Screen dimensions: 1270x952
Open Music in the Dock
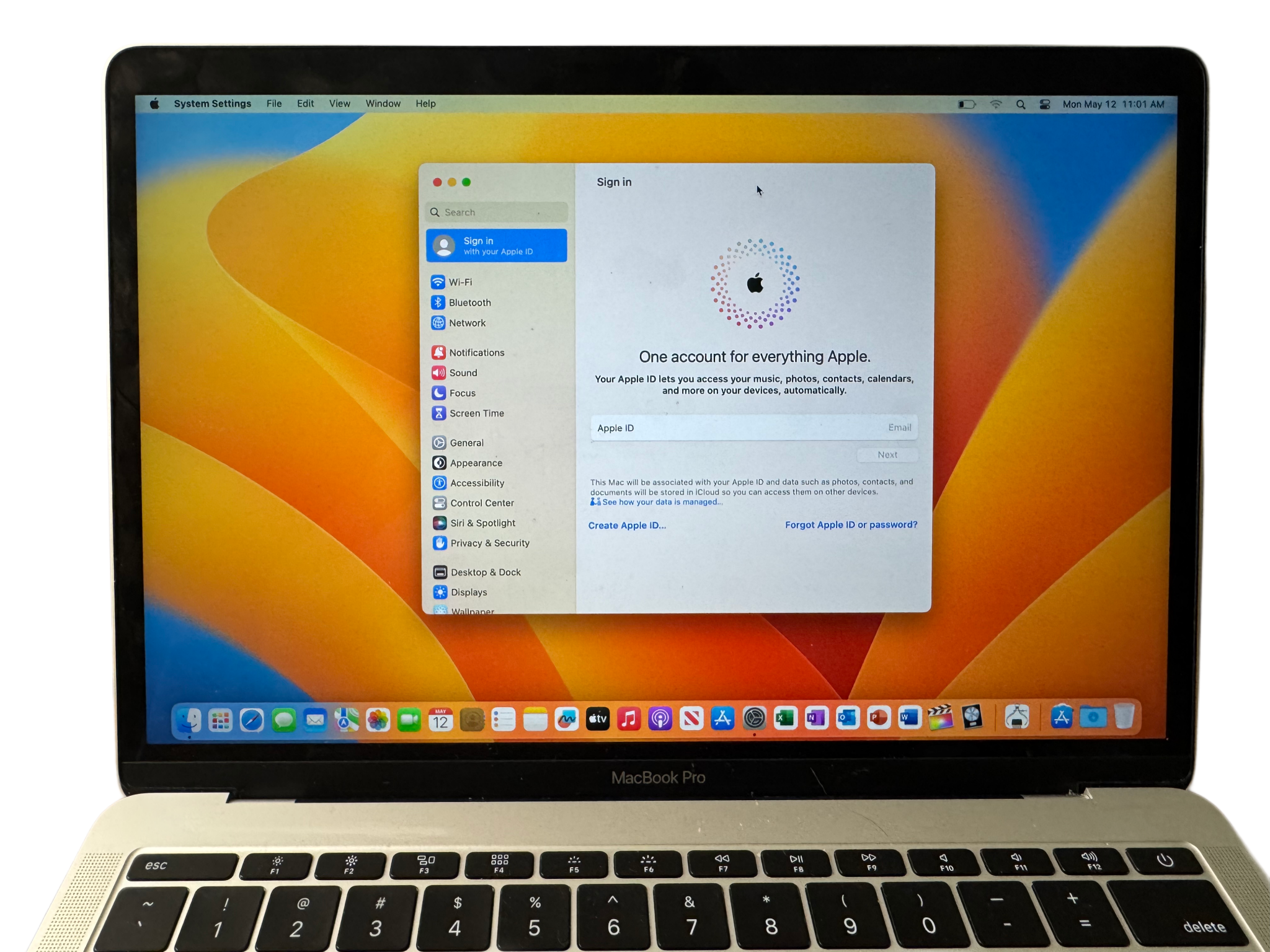629,719
